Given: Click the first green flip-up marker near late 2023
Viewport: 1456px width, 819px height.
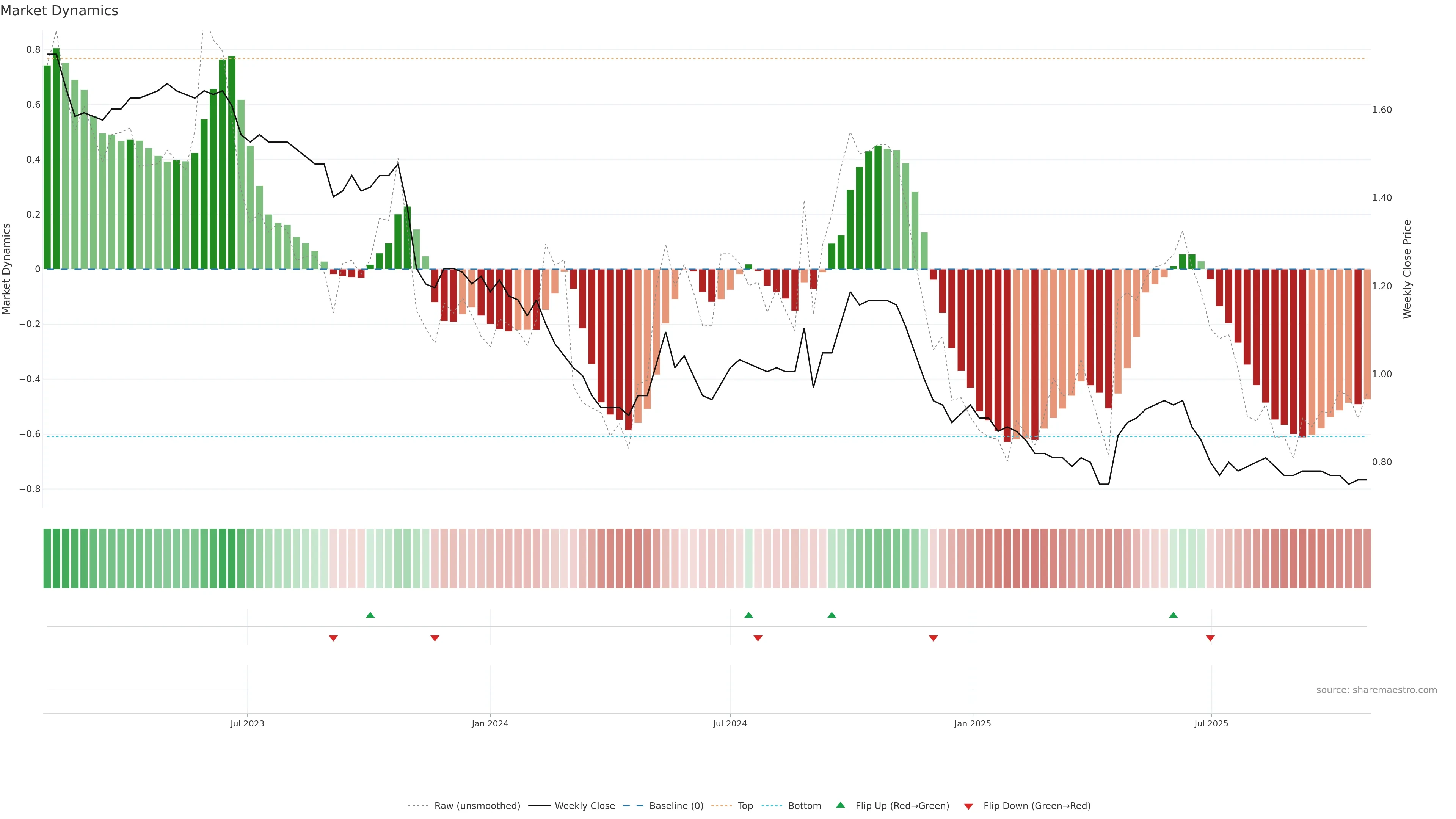Looking at the screenshot, I should [370, 615].
